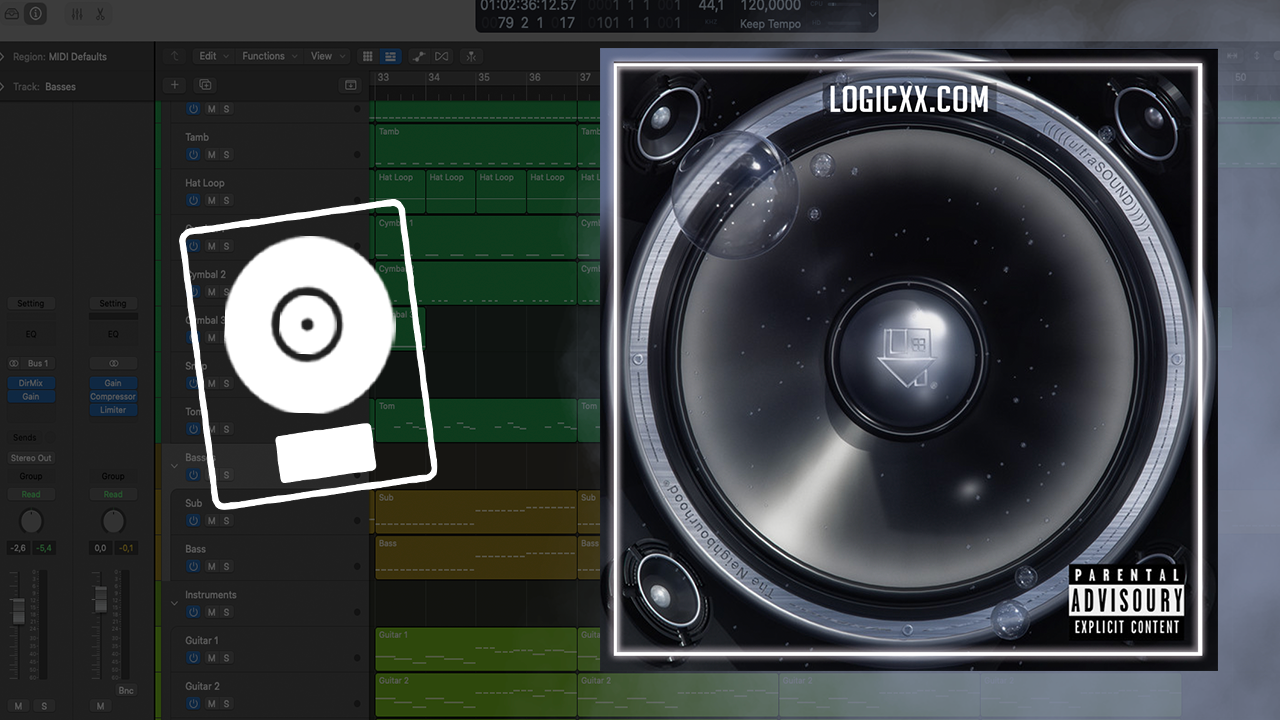
Task: Open the Inspector info button
Action: (36, 14)
